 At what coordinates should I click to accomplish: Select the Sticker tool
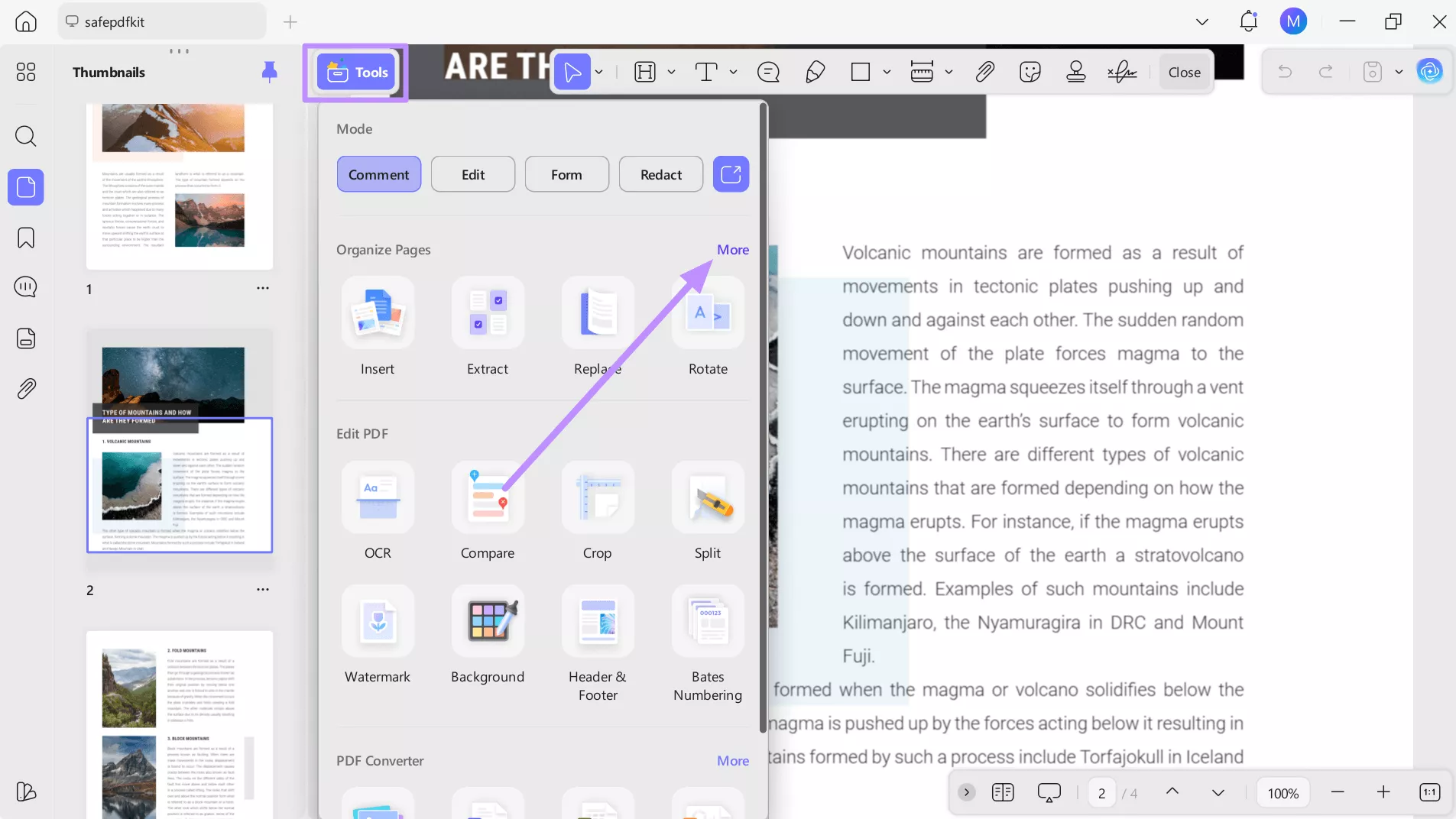tap(1030, 73)
